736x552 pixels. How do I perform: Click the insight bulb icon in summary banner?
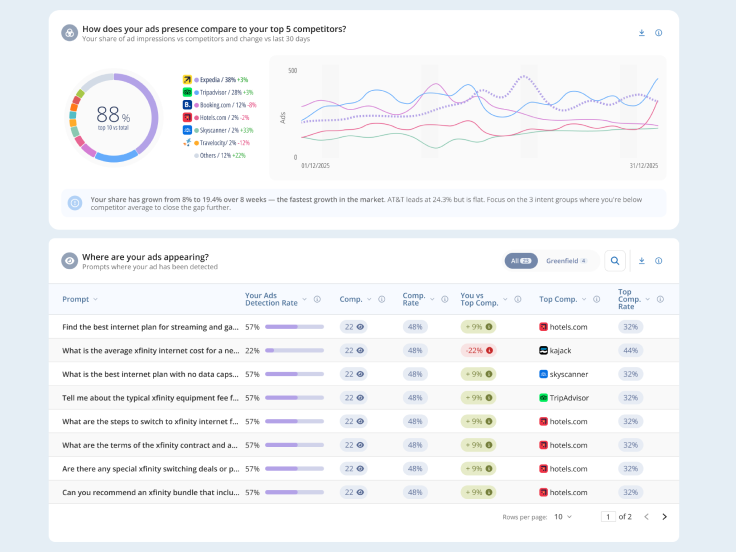click(75, 203)
